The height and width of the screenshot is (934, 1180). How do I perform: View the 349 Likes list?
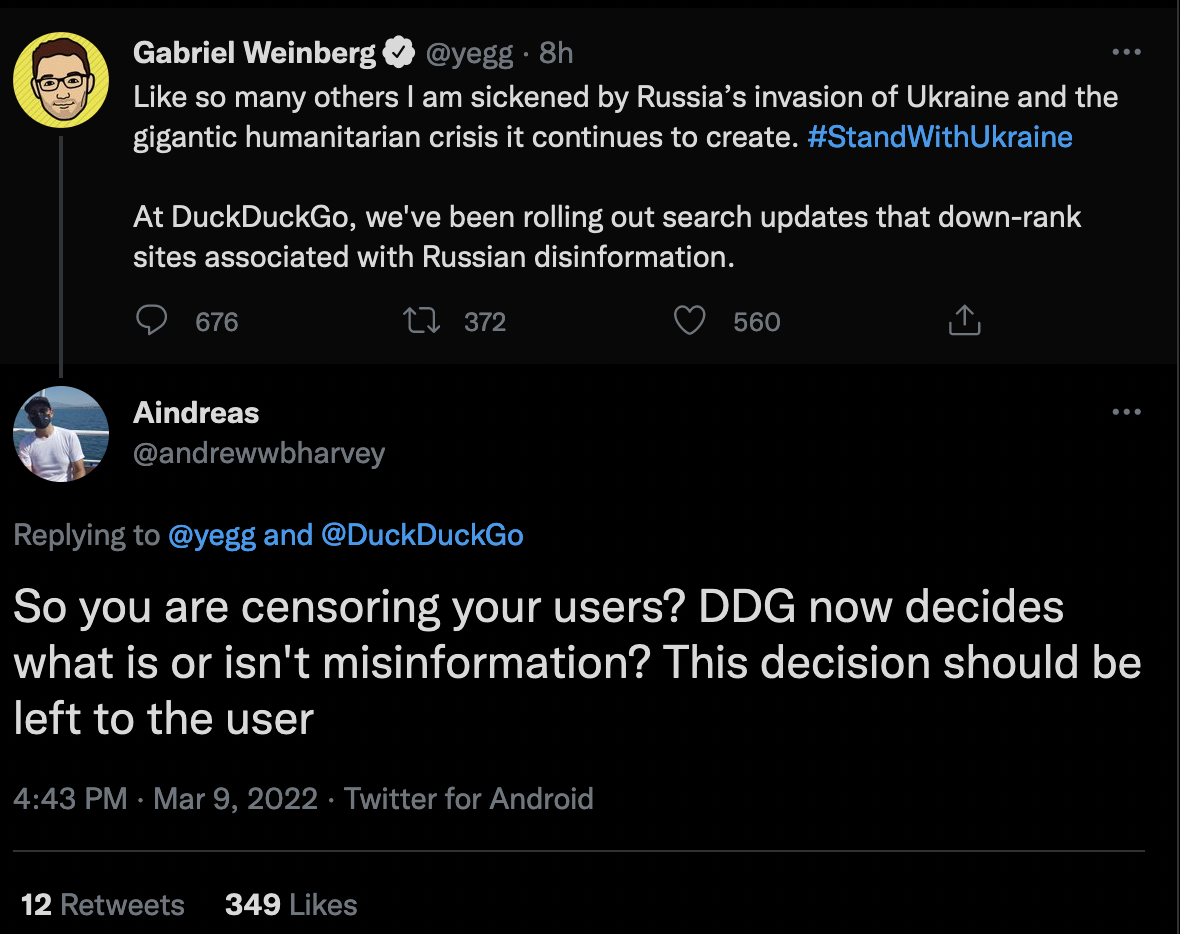click(291, 905)
